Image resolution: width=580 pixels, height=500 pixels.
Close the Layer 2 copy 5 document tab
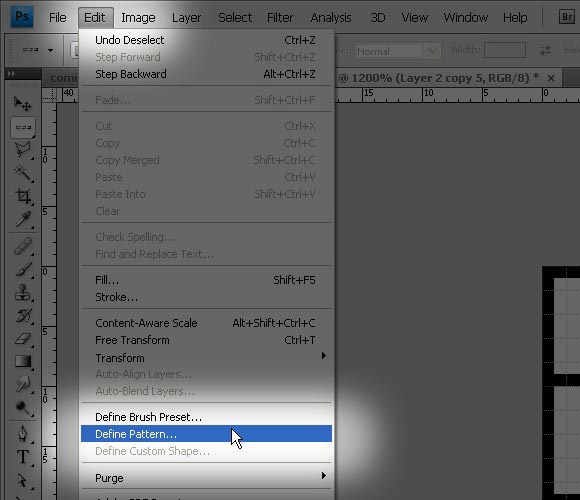point(551,78)
